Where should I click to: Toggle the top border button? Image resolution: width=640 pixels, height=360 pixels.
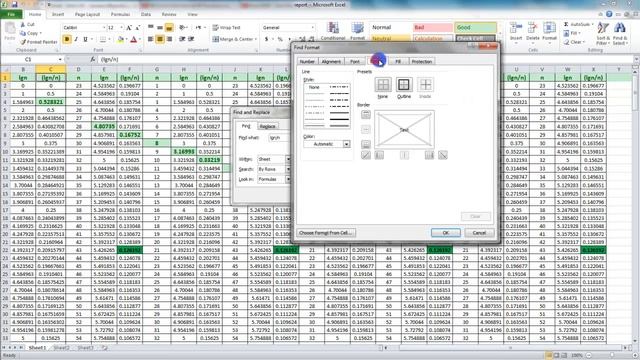(x=366, y=114)
